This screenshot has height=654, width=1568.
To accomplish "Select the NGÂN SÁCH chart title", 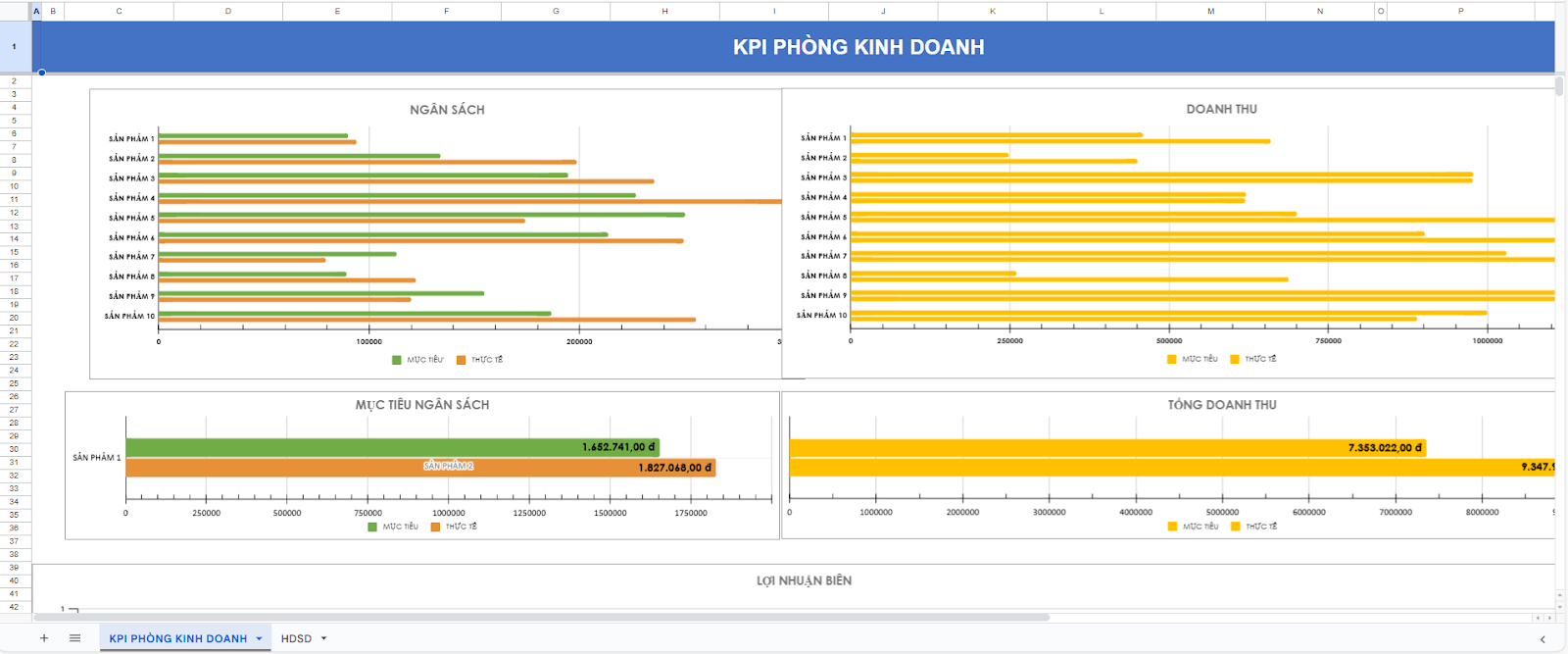I will (447, 110).
